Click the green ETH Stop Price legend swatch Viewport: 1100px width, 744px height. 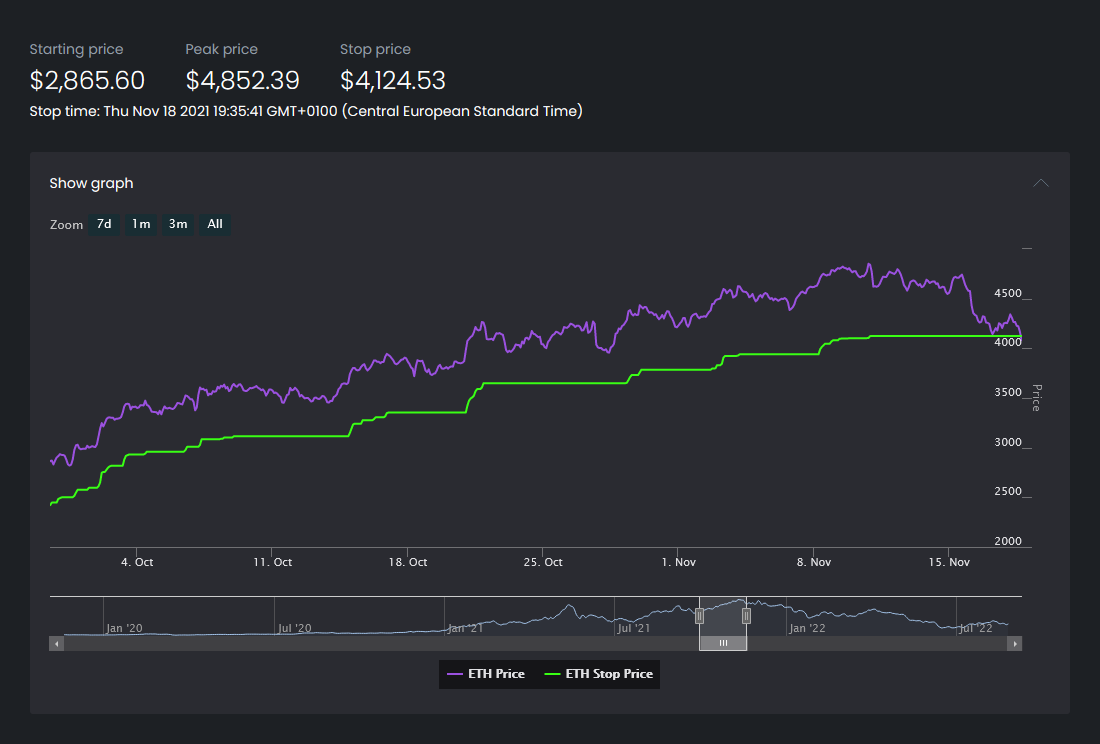point(552,674)
